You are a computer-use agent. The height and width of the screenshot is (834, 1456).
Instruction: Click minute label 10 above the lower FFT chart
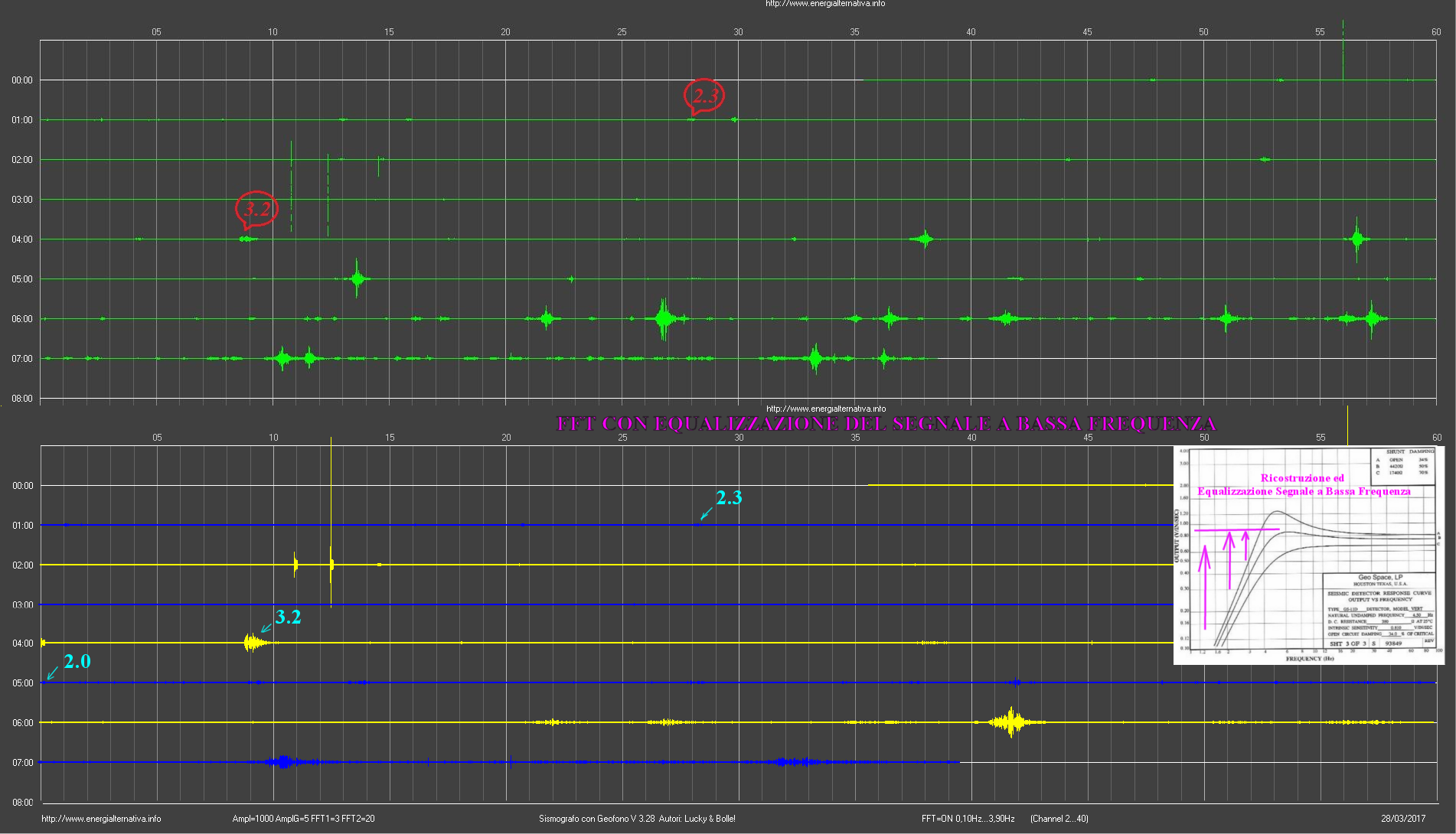click(273, 438)
